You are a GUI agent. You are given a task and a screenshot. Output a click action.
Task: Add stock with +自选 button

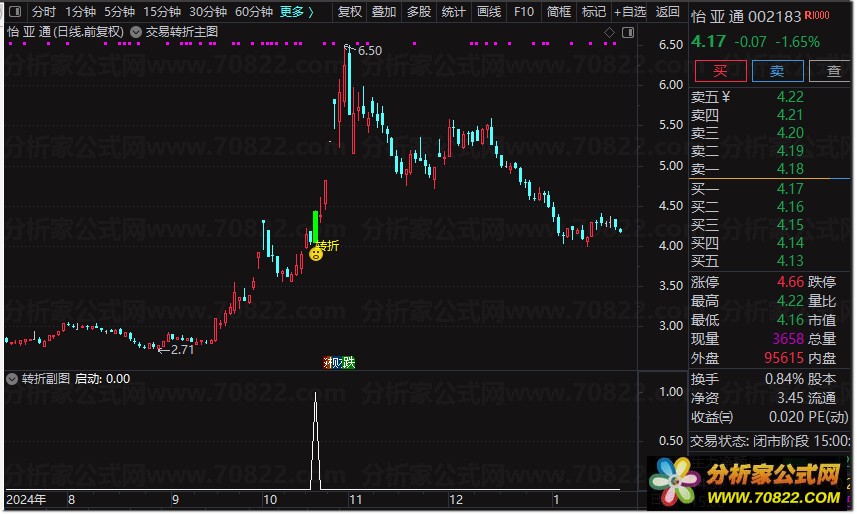pos(630,11)
